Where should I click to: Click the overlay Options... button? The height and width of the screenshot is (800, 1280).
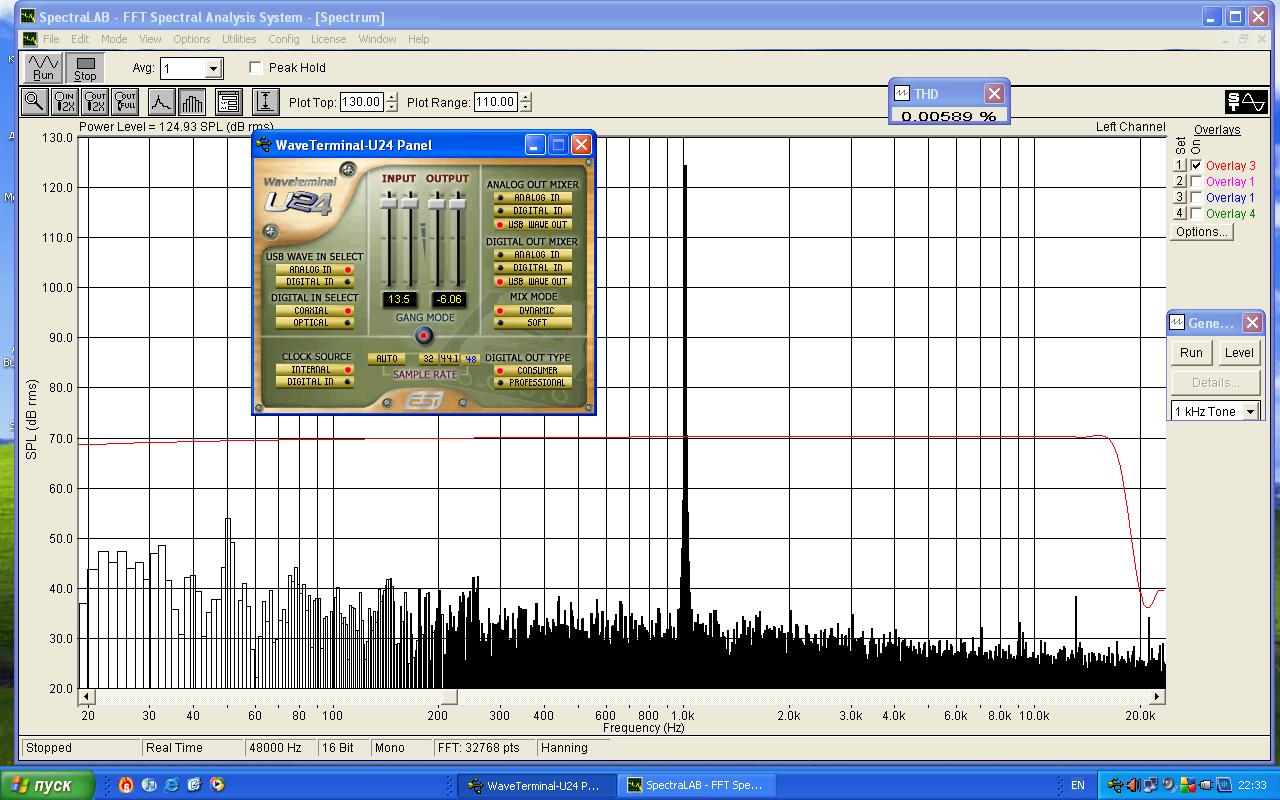click(x=1202, y=231)
